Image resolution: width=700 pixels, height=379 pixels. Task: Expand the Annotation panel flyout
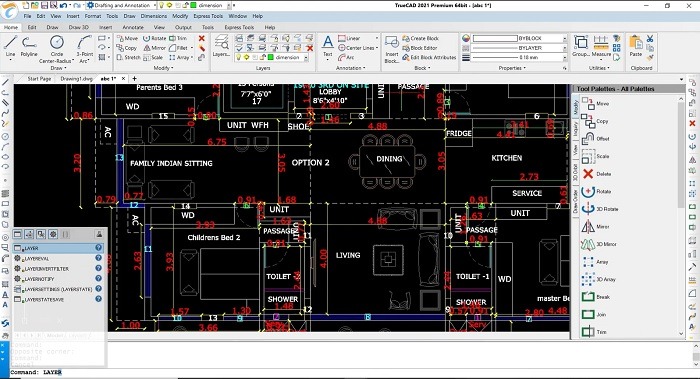pyautogui.click(x=350, y=68)
